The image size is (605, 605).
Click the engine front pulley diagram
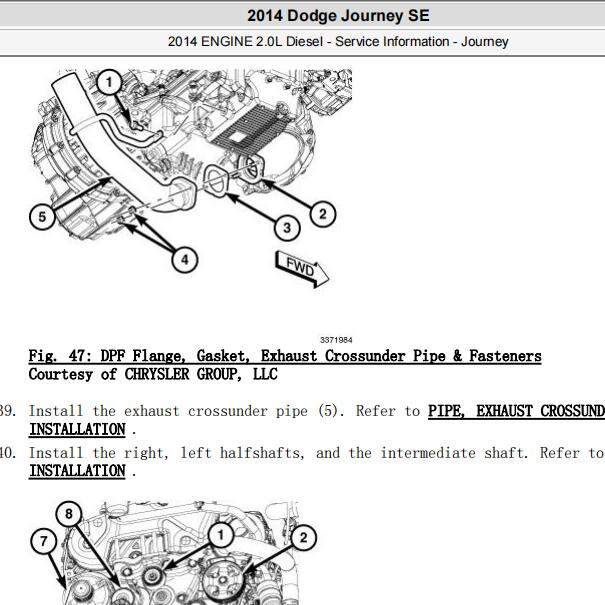pyautogui.click(x=174, y=553)
